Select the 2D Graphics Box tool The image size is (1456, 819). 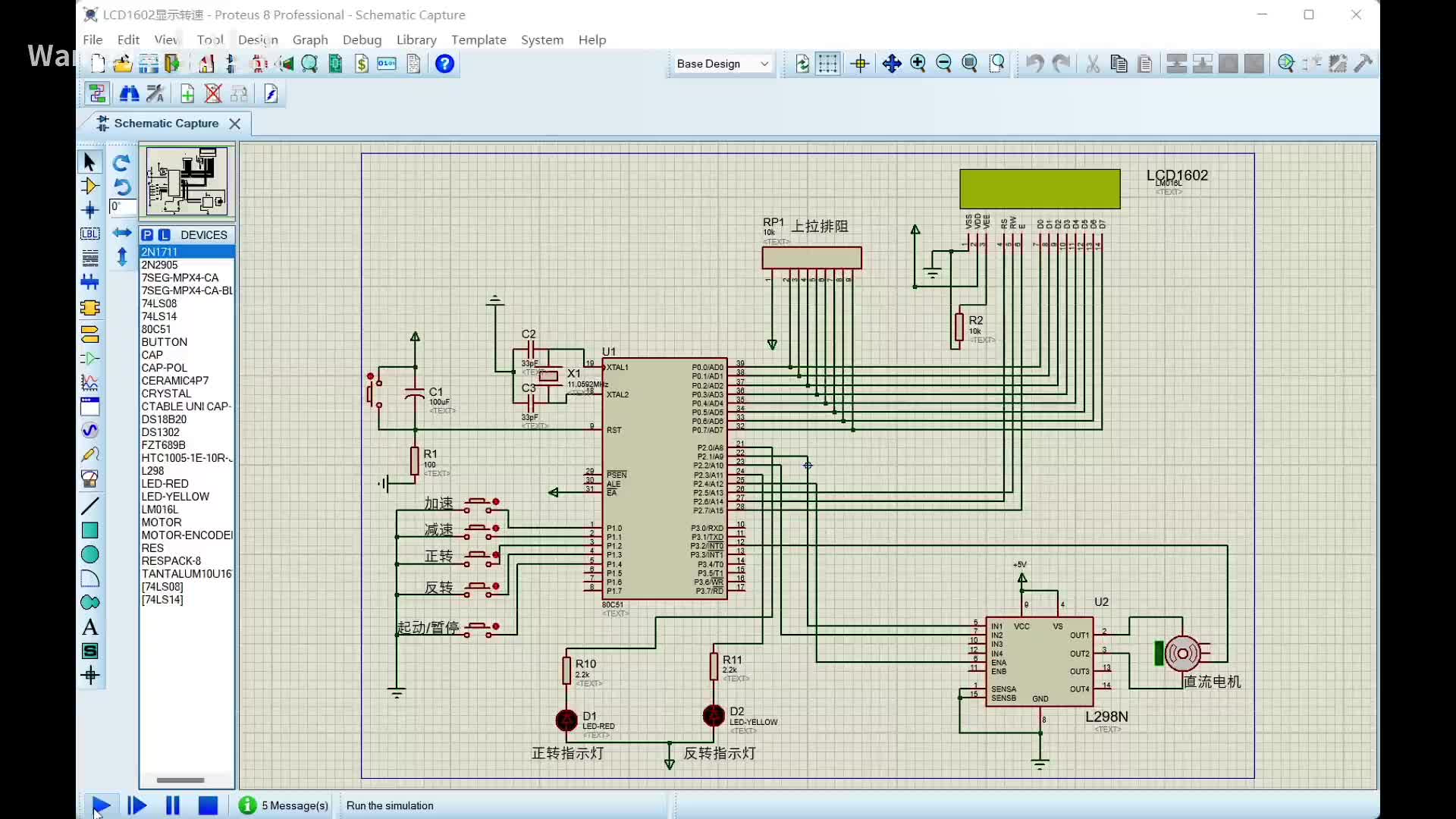pyautogui.click(x=89, y=530)
